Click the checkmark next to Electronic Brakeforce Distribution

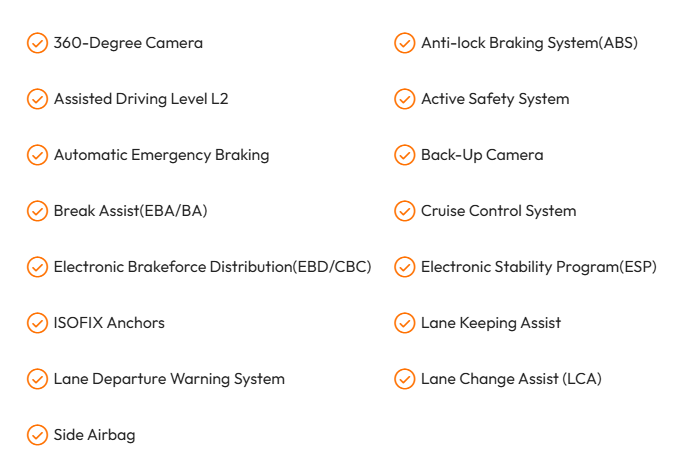click(x=37, y=267)
